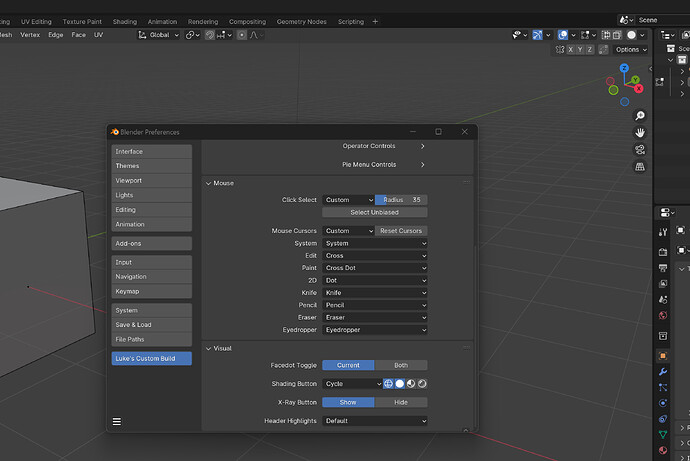
Task: Open the Material properties tab
Action: [x=663, y=450]
